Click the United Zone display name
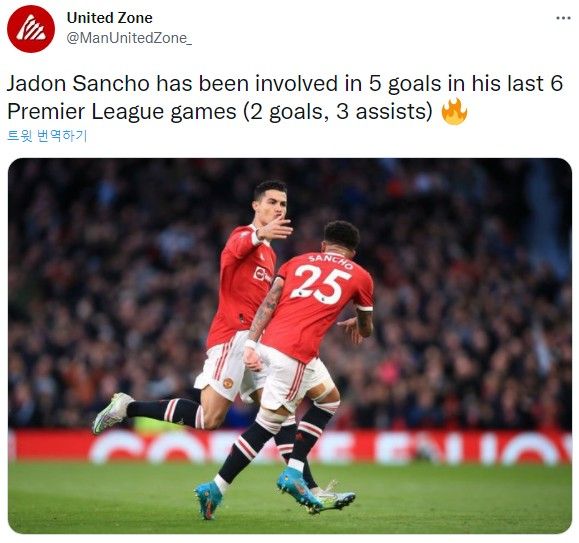Image resolution: width=579 pixels, height=543 pixels. [110, 18]
